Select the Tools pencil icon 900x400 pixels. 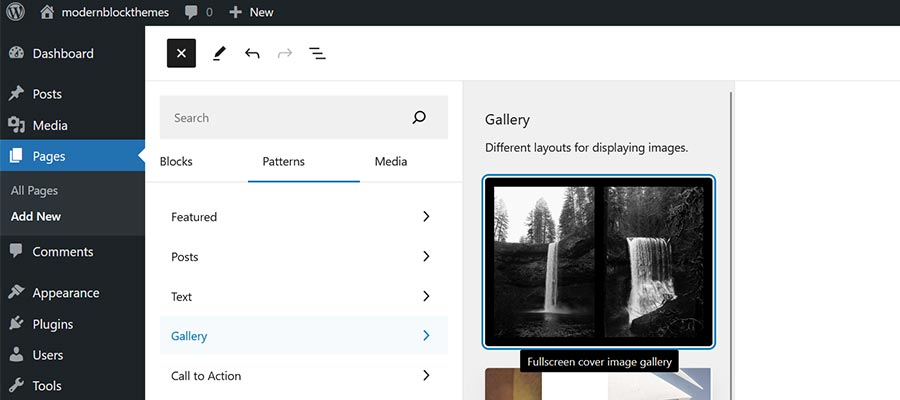pos(219,54)
